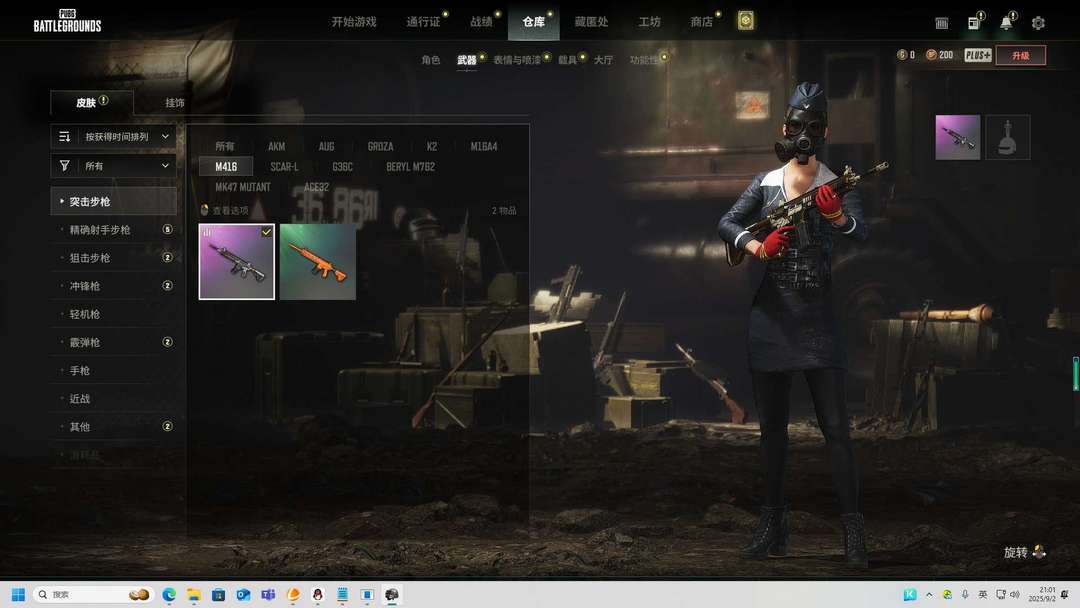Click the BP coin currency showing 0
This screenshot has width=1080, height=608.
(x=906, y=55)
